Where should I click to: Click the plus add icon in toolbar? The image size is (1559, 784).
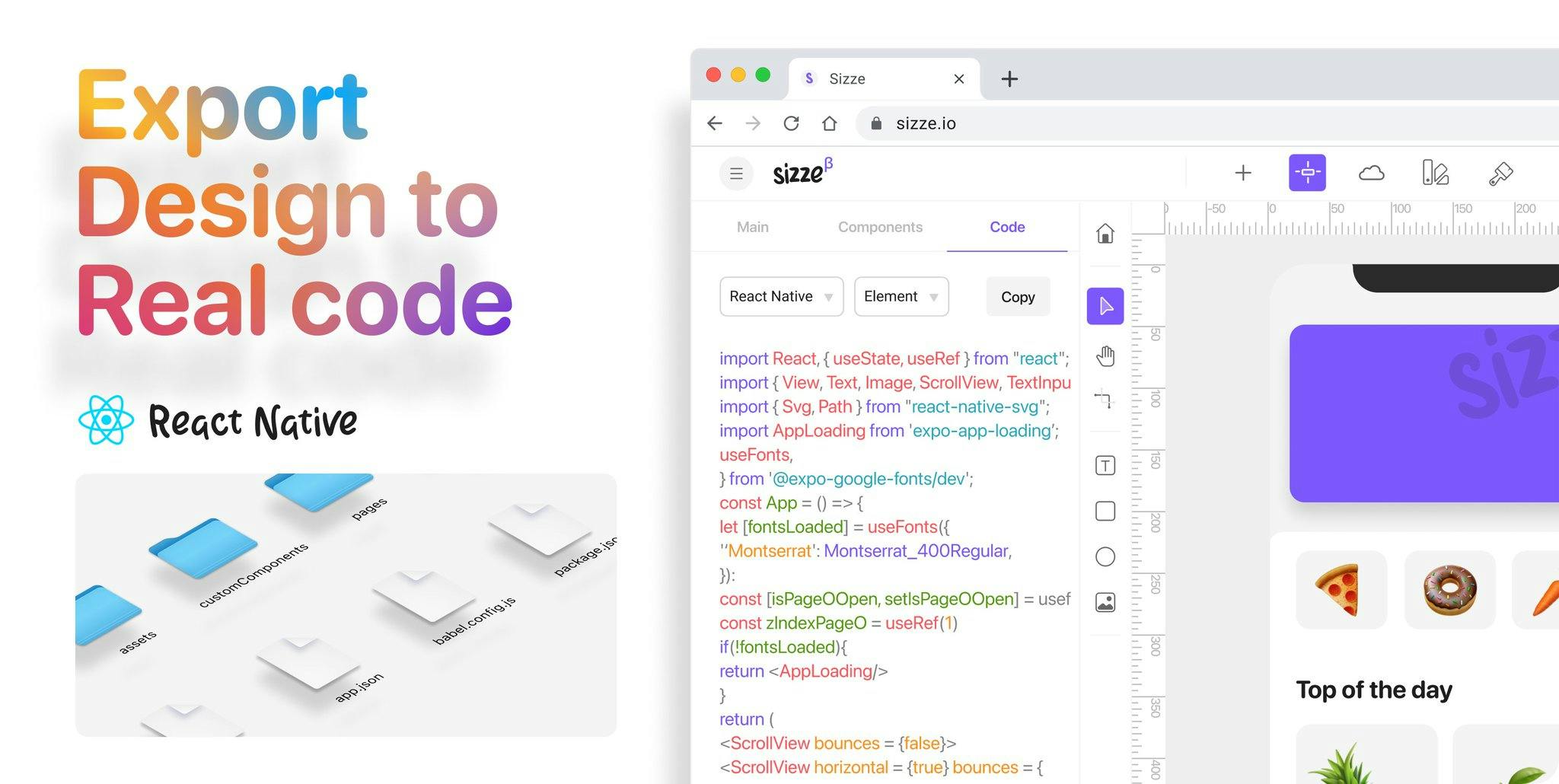point(1243,173)
